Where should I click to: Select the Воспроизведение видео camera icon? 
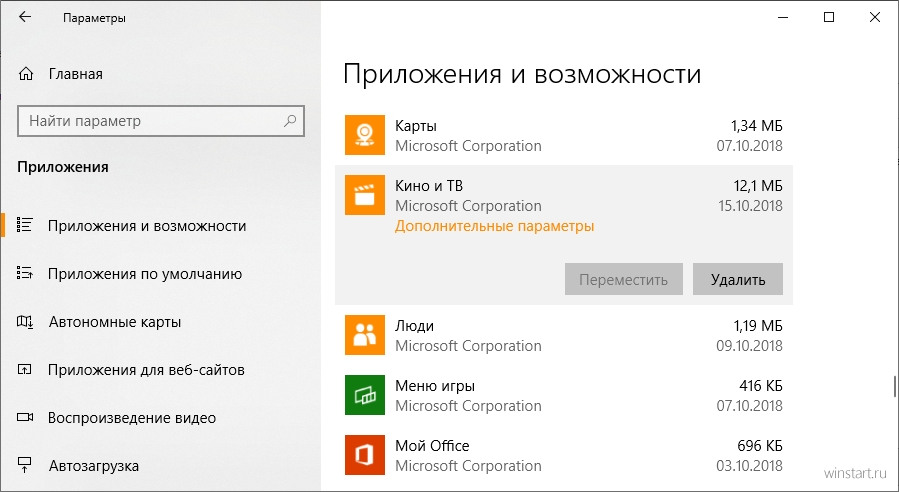[x=25, y=417]
